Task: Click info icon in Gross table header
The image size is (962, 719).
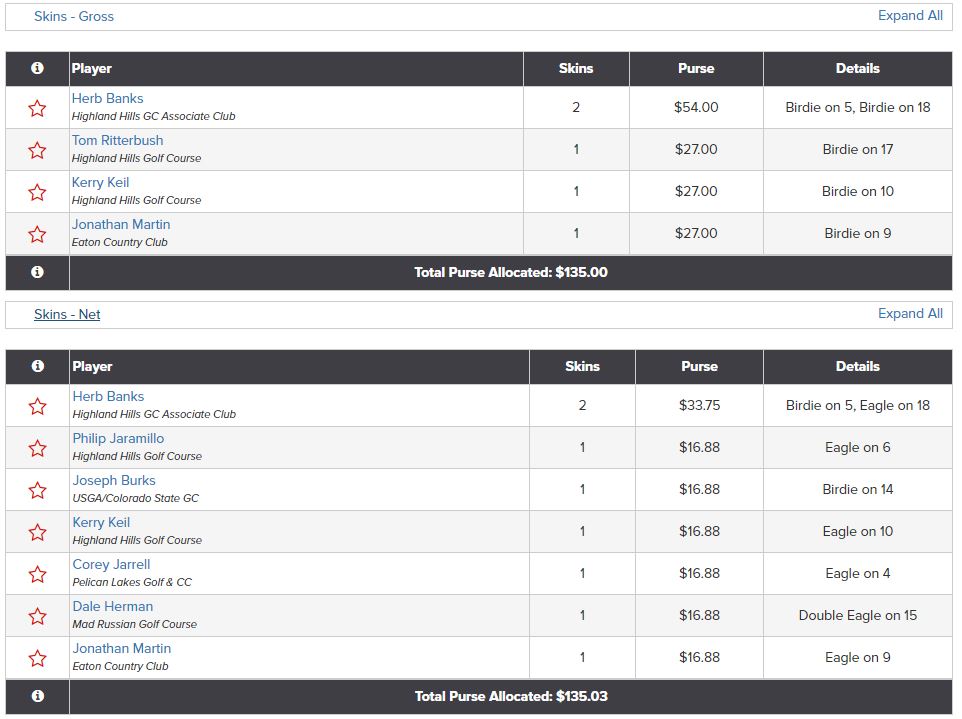Action: tap(37, 68)
